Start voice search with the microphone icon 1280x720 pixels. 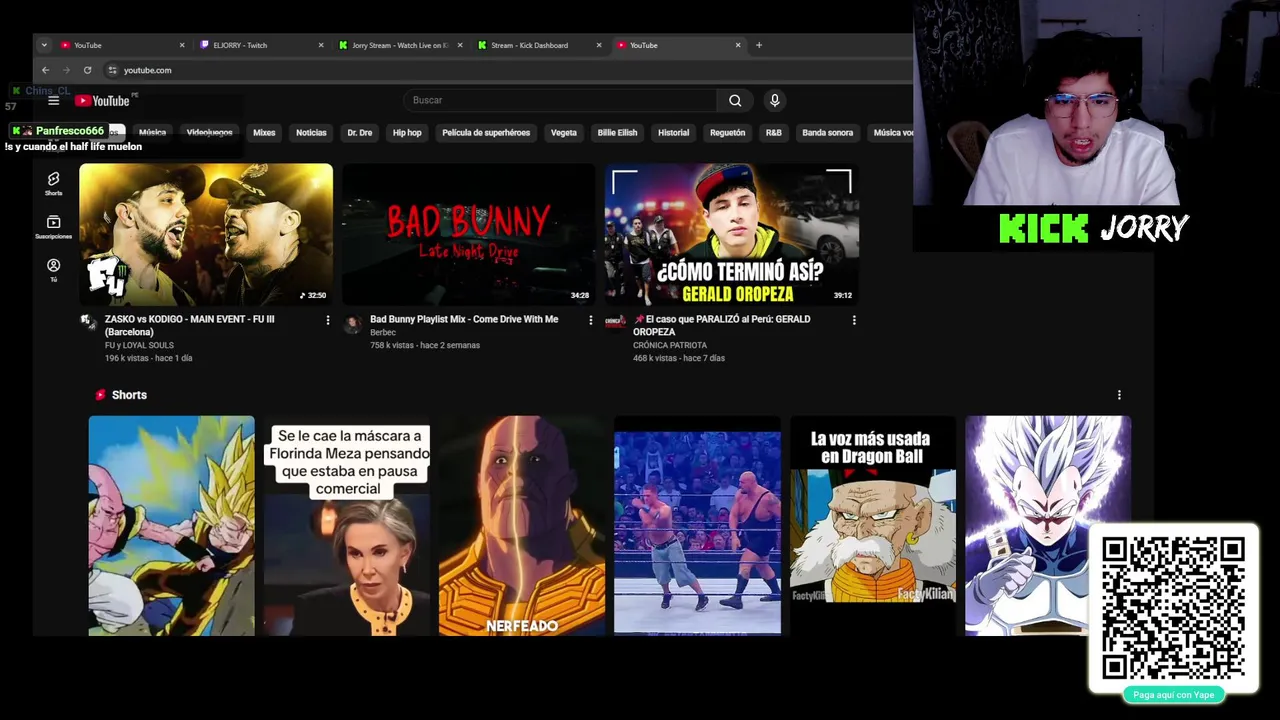pyautogui.click(x=774, y=100)
